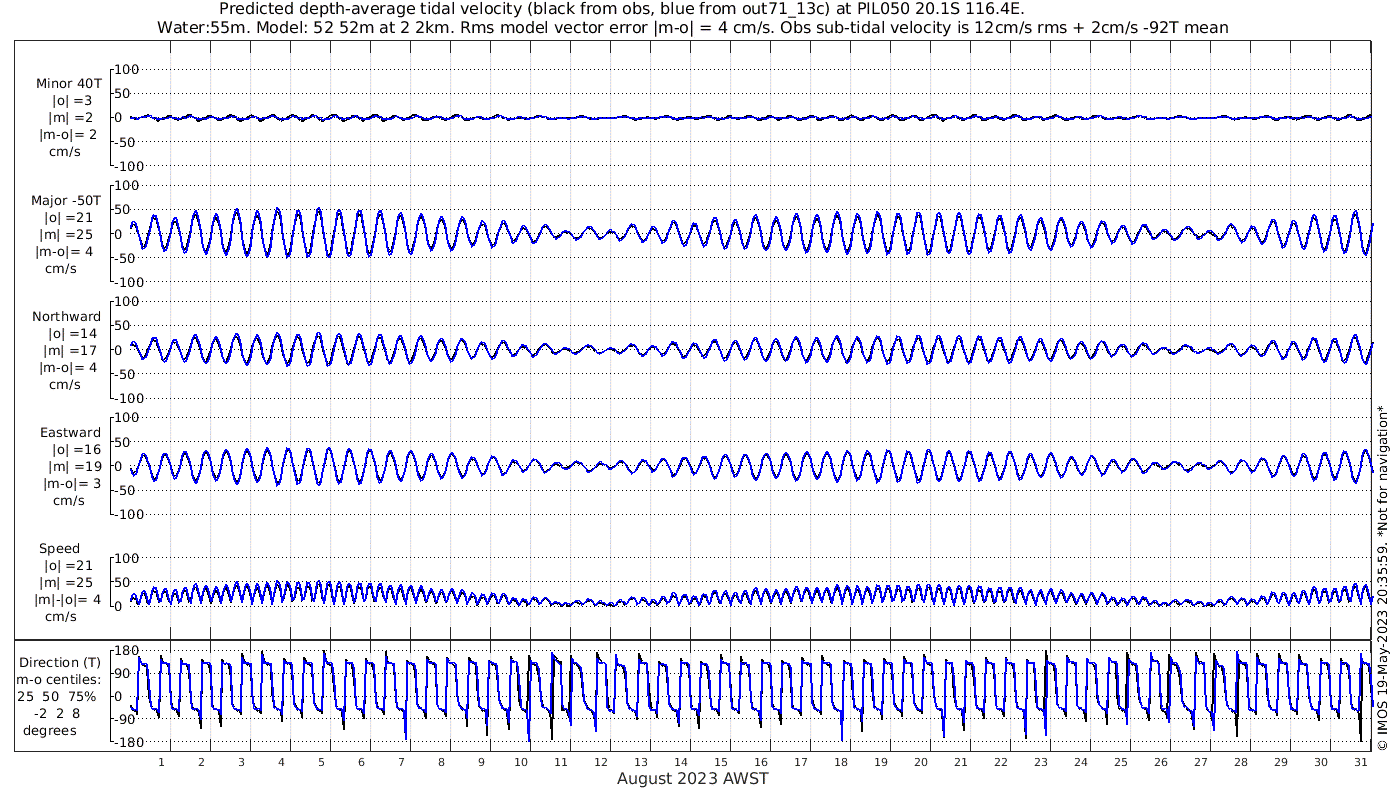Click the date axis tick label '25'

point(1121,762)
